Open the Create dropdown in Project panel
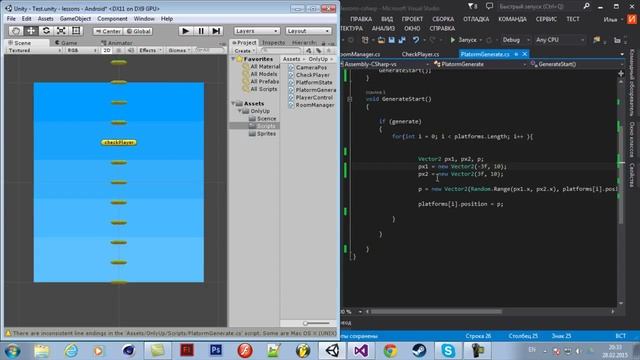The image size is (640, 360). (x=244, y=51)
